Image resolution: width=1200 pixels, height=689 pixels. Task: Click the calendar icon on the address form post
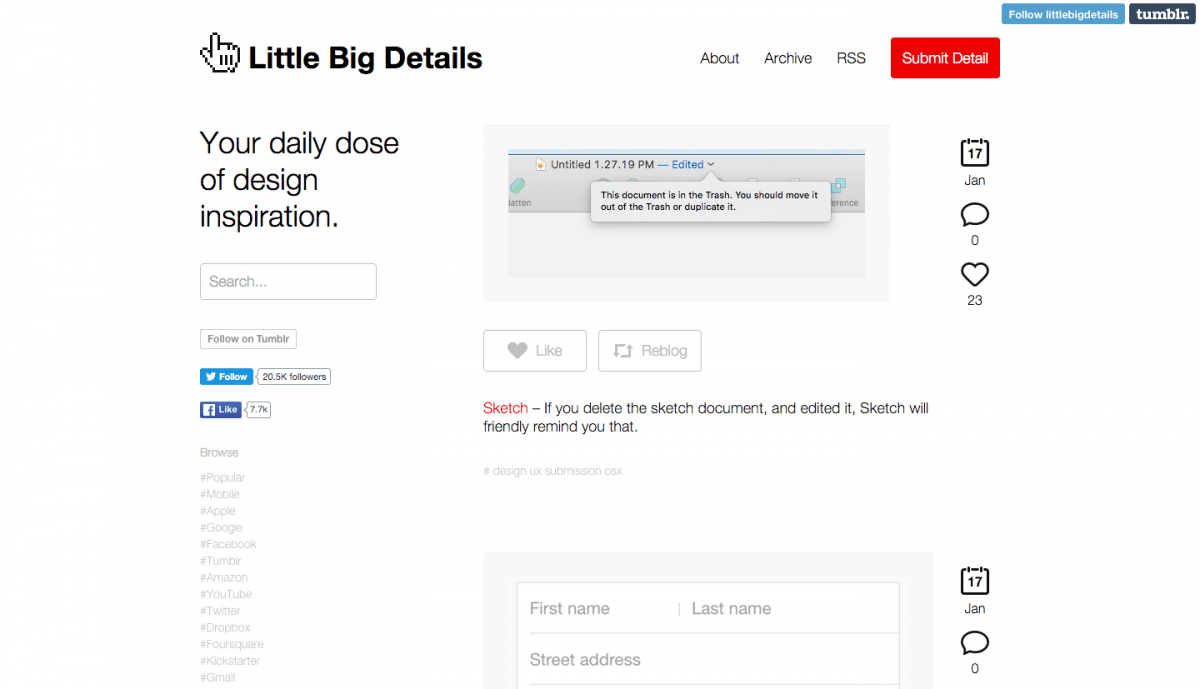click(x=974, y=583)
